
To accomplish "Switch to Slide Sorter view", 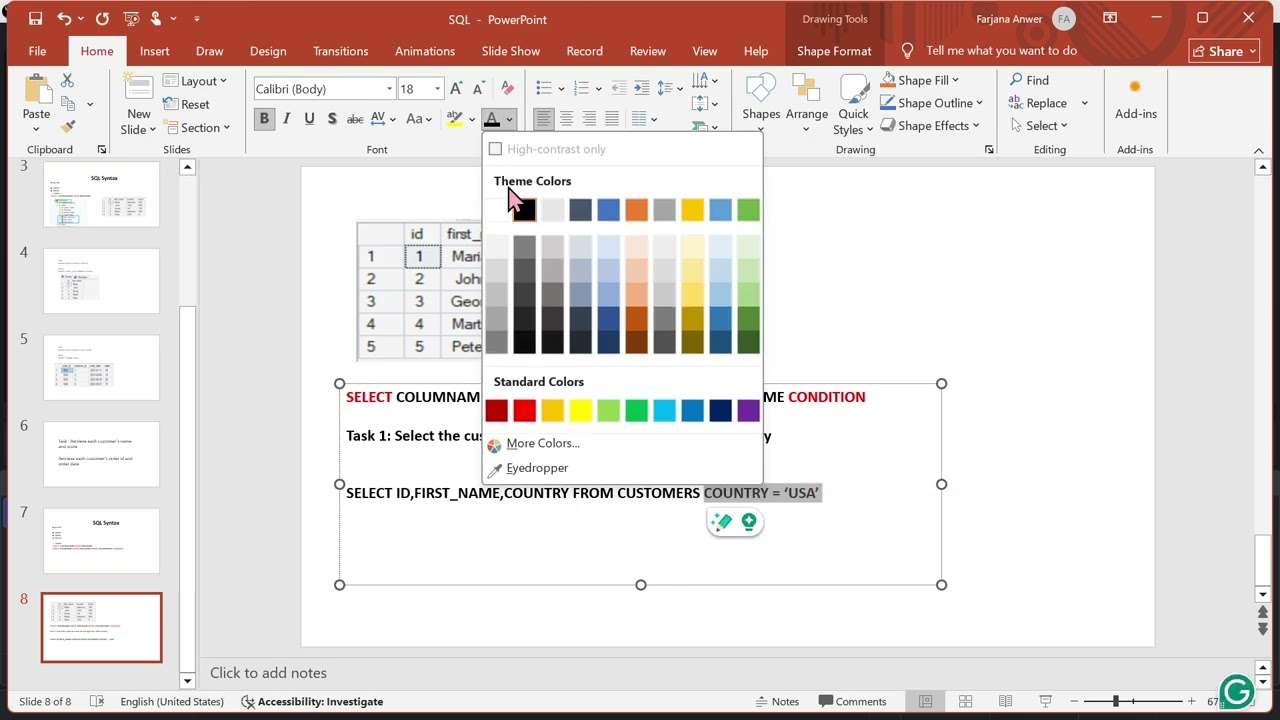I will pos(965,701).
